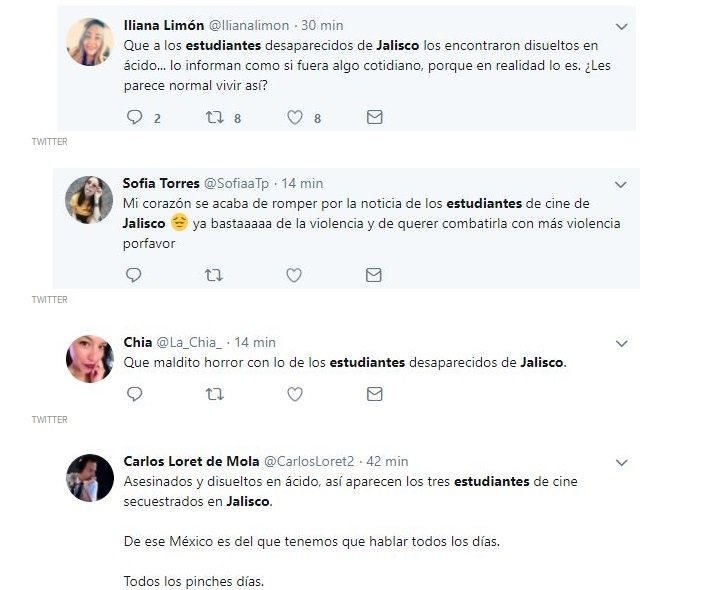
Task: Visit the @SofiaaTp handle link
Action: pos(236,183)
